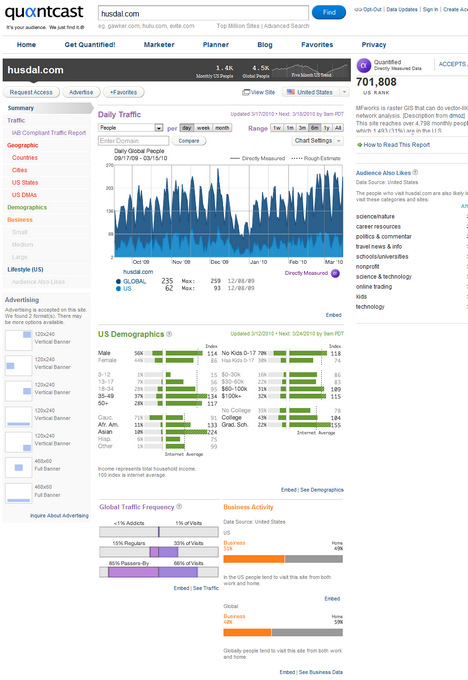Open the People metric dropdown

coord(131,128)
